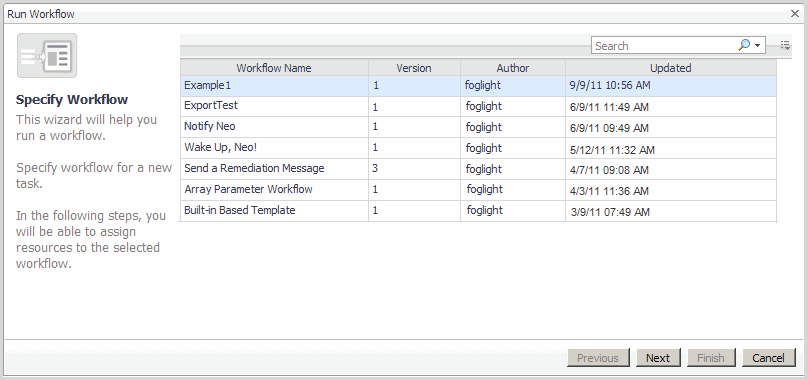The width and height of the screenshot is (807, 380).
Task: Sort by the Updated column header
Action: [670, 67]
